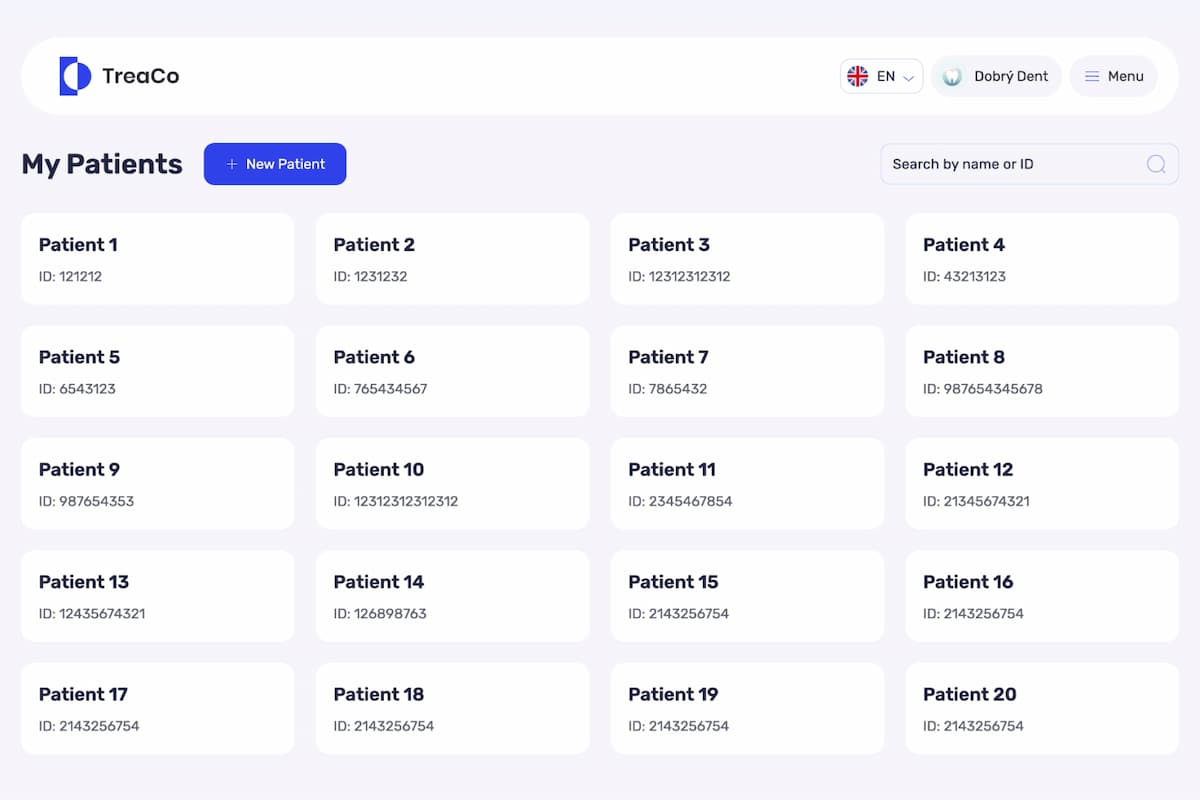This screenshot has width=1200, height=800.
Task: Expand the EN language dropdown chevron
Action: pyautogui.click(x=909, y=77)
